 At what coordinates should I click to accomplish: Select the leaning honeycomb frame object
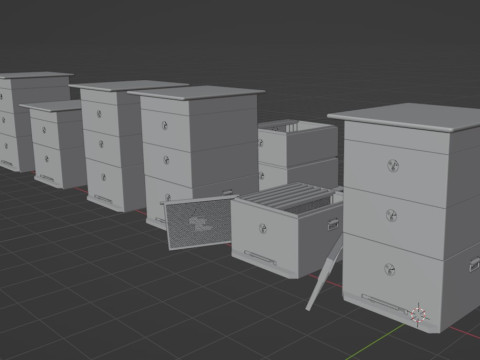(x=199, y=223)
